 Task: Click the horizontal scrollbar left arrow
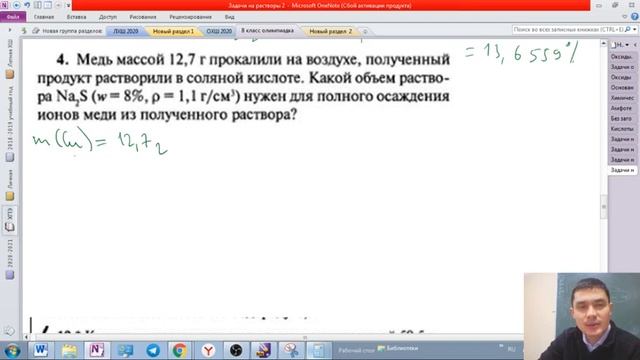[27, 337]
